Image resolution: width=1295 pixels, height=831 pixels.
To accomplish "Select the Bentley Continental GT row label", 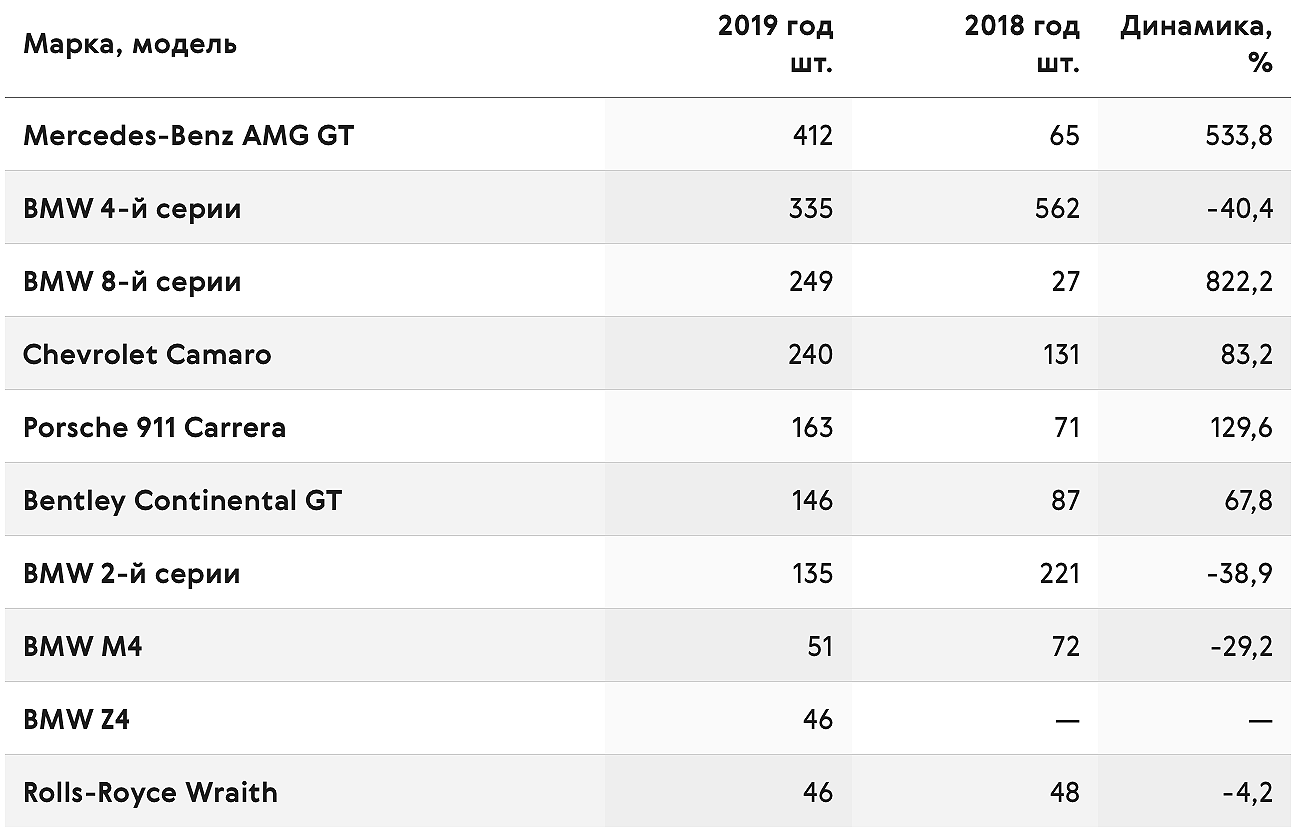I will 183,500.
